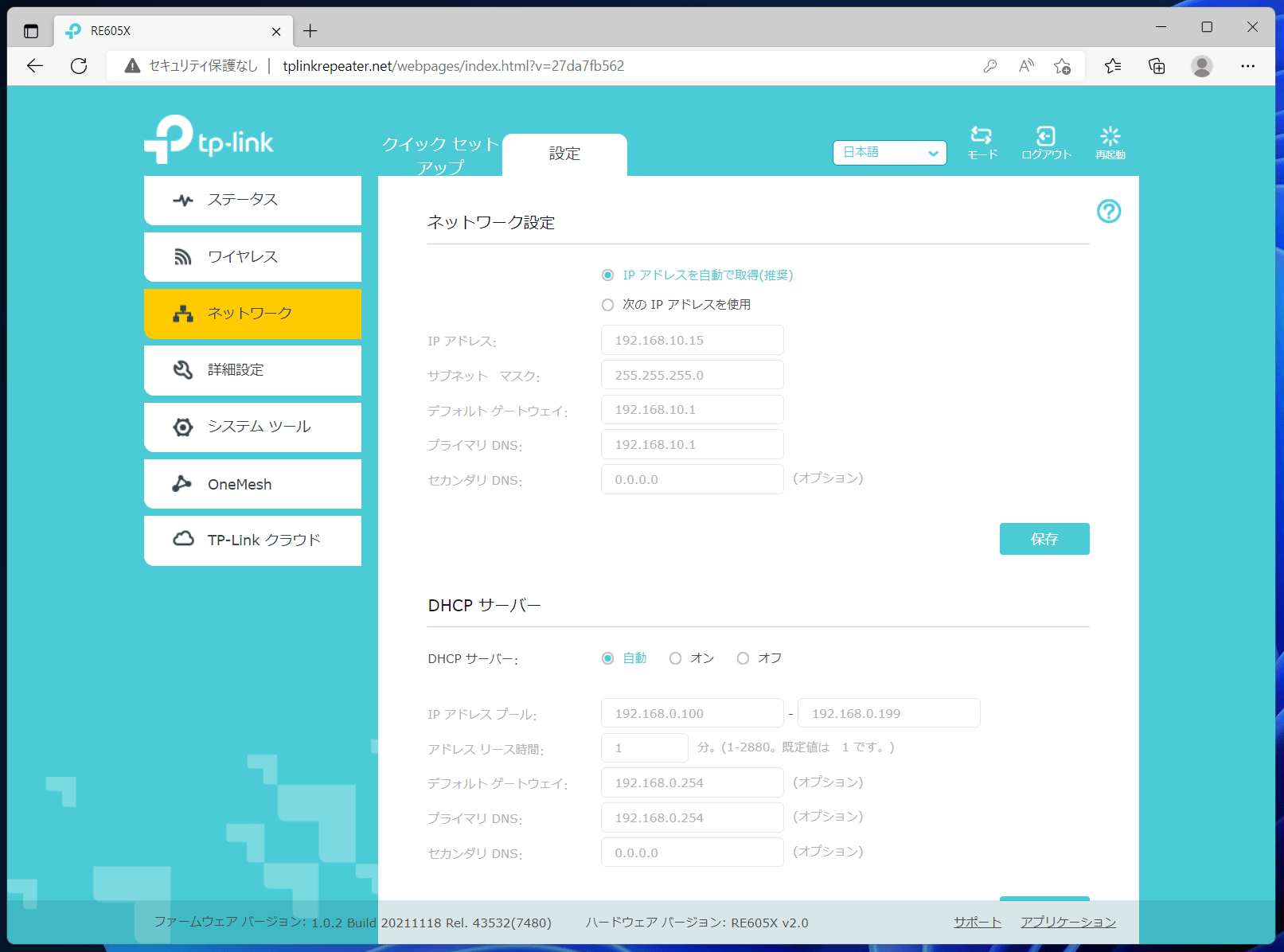Click the OneMesh sidebar icon
Screen dimensions: 1284x952
coord(182,484)
